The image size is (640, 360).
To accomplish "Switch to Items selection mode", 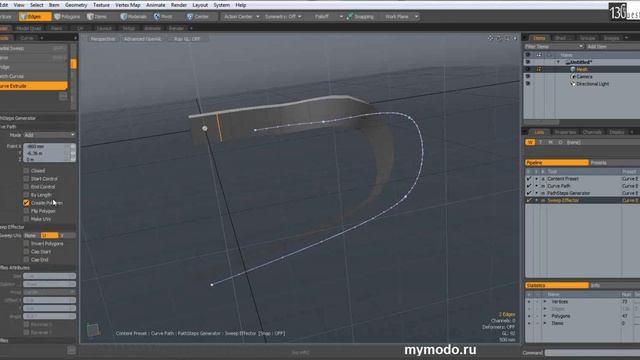I will pos(98,17).
